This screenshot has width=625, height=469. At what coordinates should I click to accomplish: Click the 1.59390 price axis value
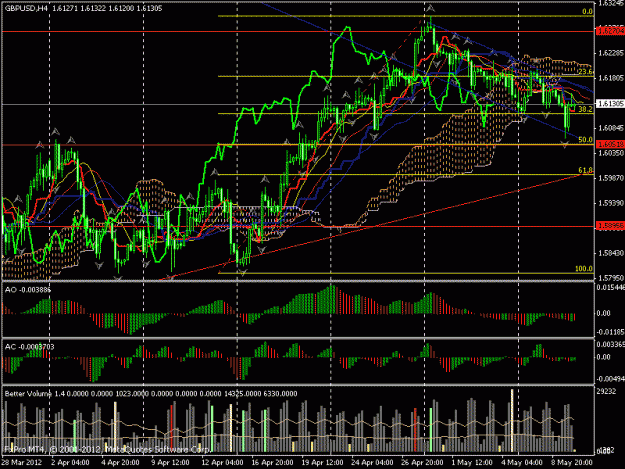(x=611, y=203)
